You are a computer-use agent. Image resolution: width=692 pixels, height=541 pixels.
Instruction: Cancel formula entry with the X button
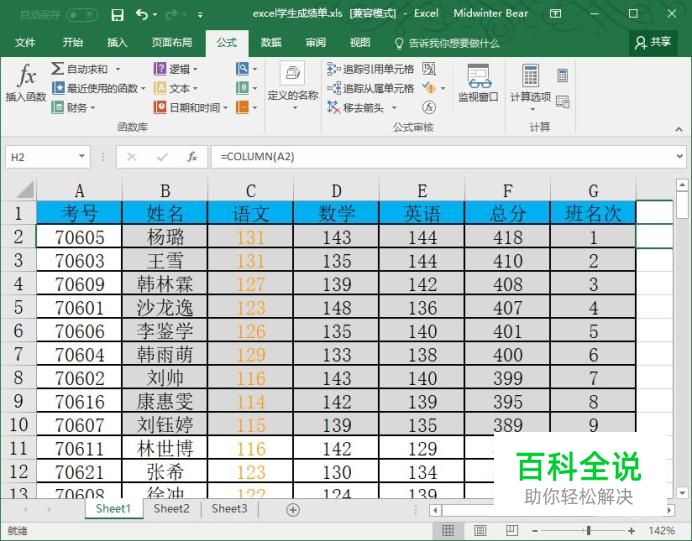[x=132, y=157]
